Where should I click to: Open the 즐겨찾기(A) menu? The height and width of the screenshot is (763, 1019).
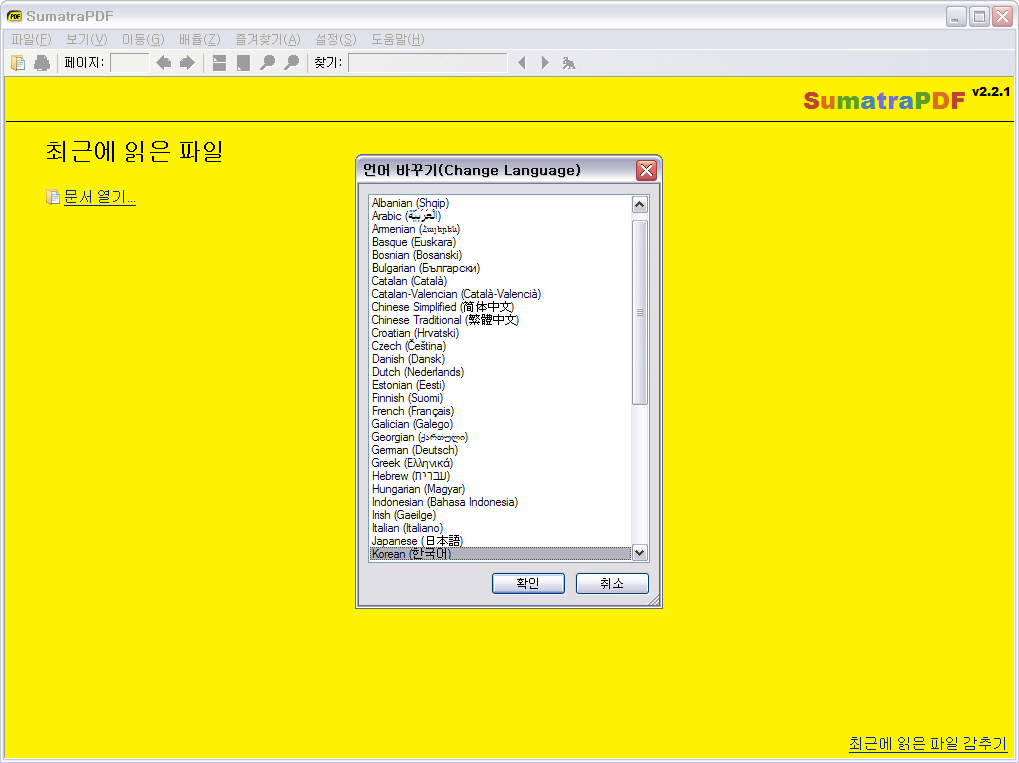coord(268,40)
